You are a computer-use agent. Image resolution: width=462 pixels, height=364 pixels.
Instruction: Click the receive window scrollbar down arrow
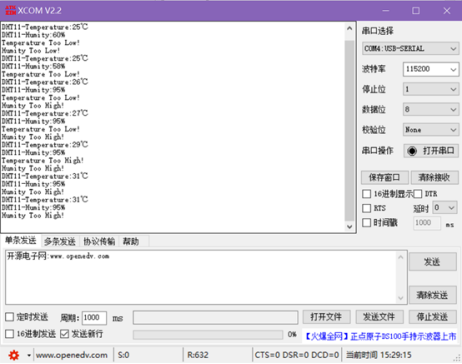[349, 227]
